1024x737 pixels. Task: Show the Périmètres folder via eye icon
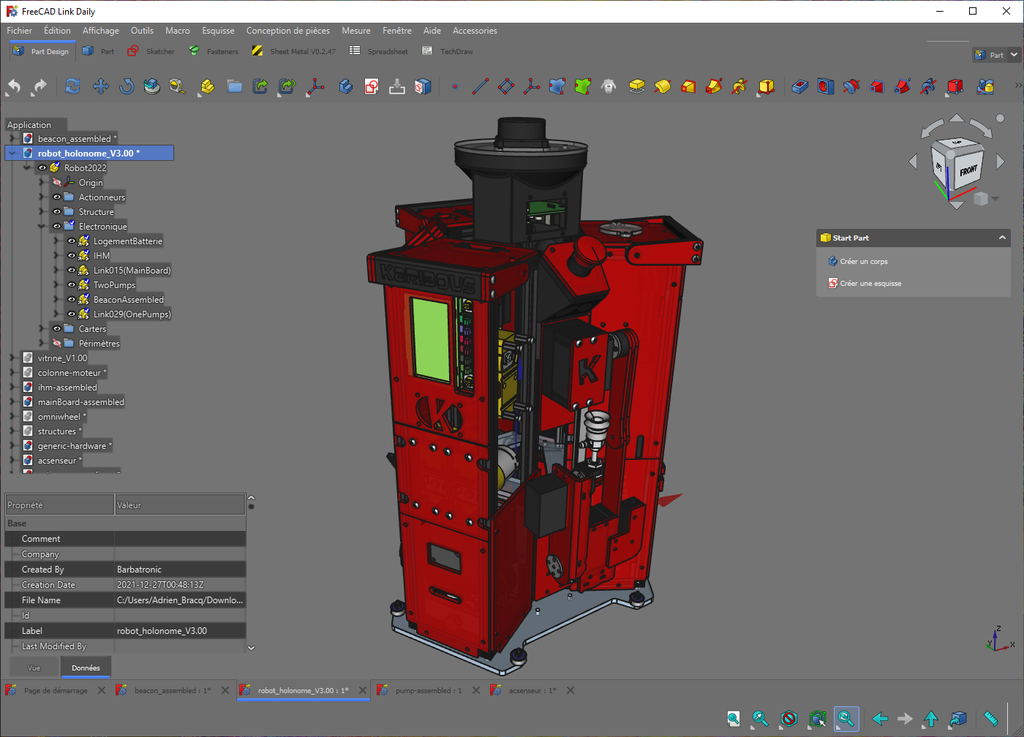coord(57,343)
